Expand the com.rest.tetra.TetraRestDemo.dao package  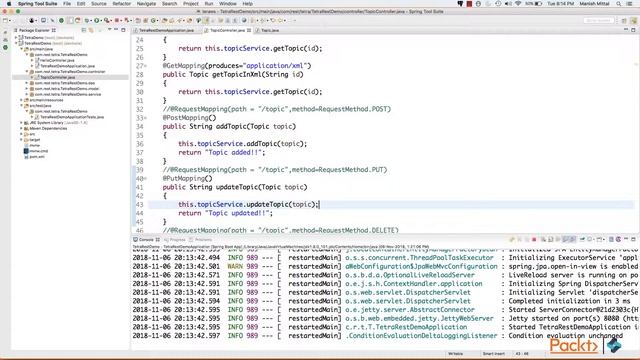tap(27, 83)
